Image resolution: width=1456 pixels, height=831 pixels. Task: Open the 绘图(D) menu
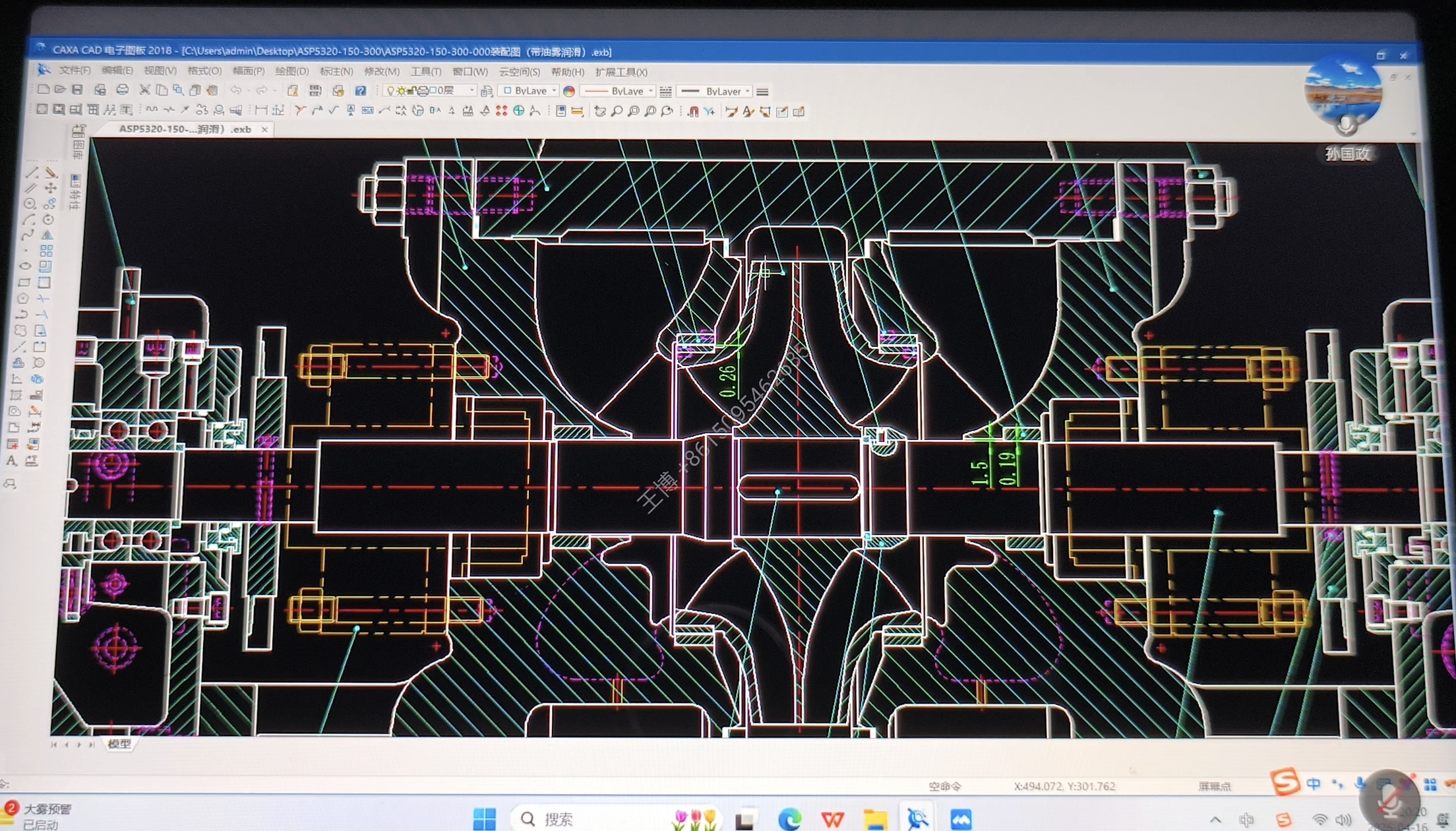pos(291,71)
